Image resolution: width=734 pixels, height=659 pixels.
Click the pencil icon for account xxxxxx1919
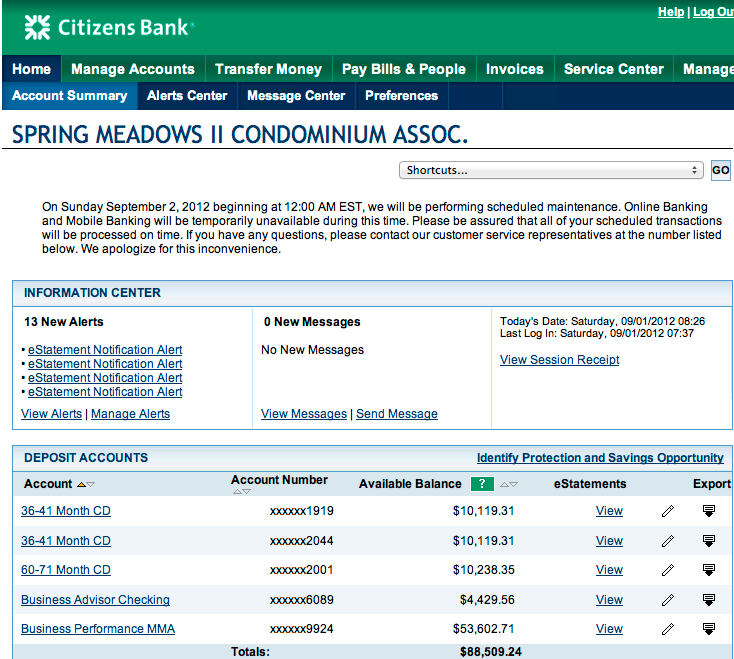pos(668,511)
